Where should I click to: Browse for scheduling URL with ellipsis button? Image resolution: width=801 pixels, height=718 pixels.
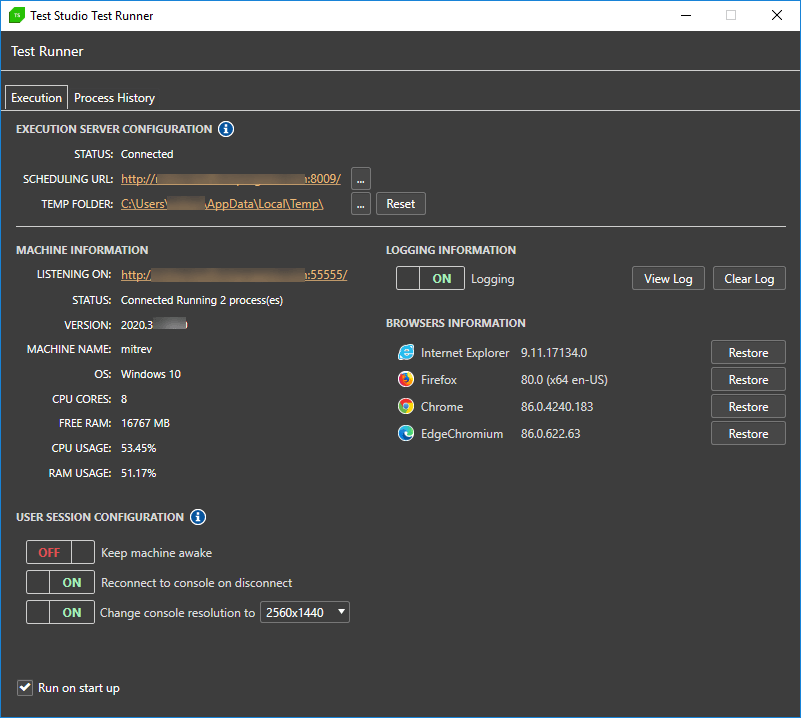click(x=361, y=179)
